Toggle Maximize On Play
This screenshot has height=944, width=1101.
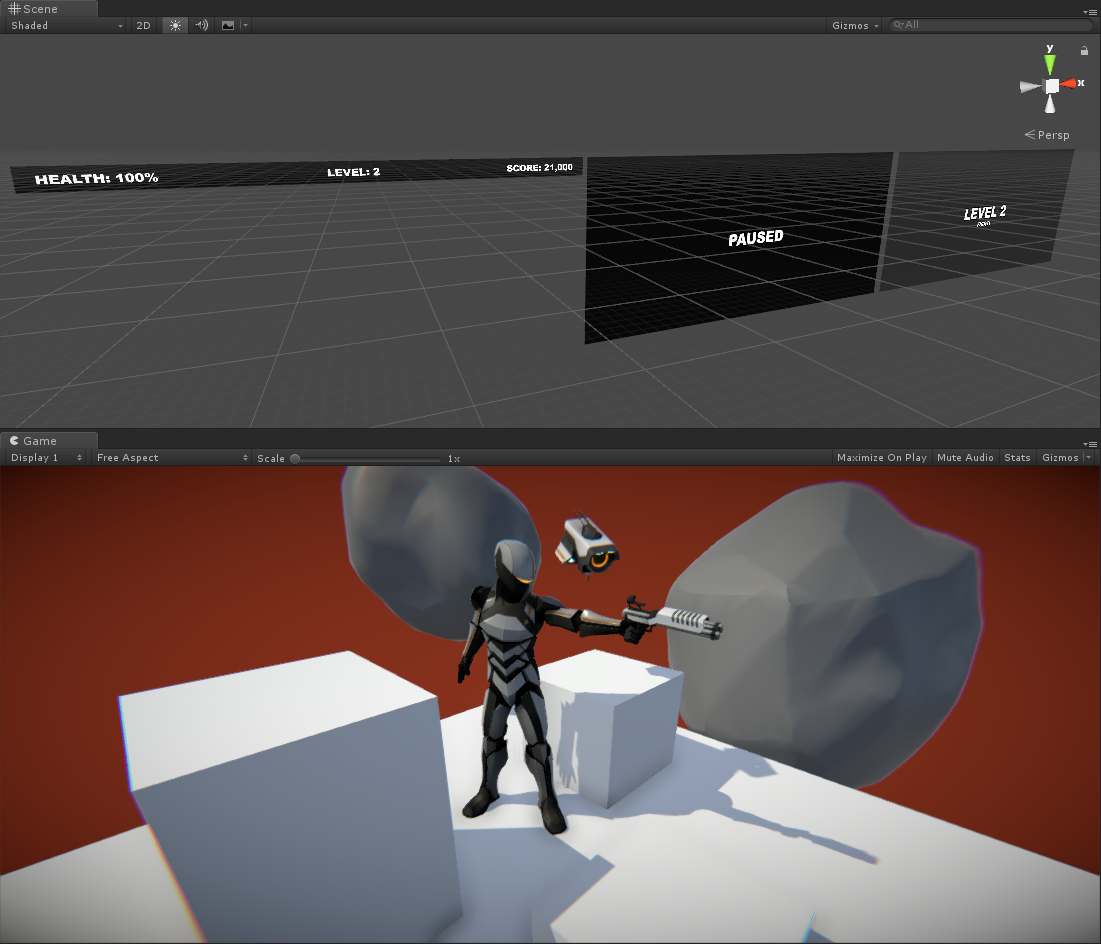881,457
